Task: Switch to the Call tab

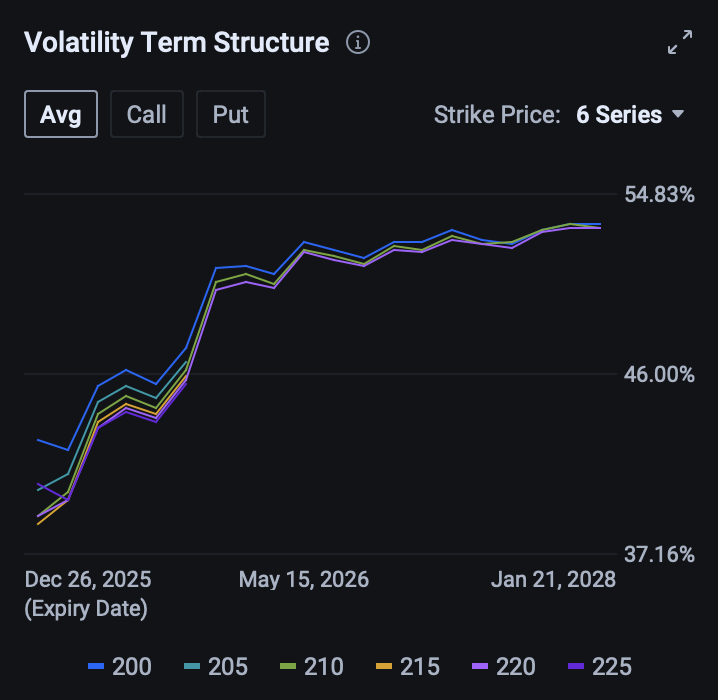Action: pyautogui.click(x=146, y=114)
